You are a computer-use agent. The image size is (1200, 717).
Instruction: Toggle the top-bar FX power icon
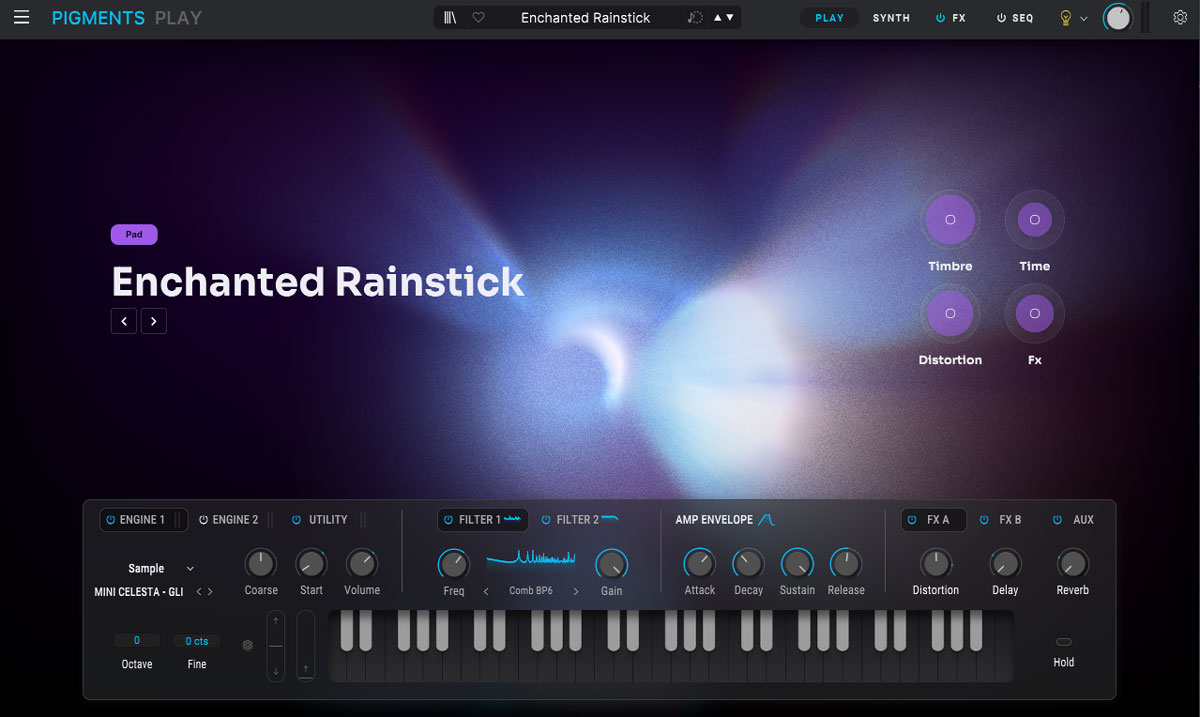coord(940,18)
